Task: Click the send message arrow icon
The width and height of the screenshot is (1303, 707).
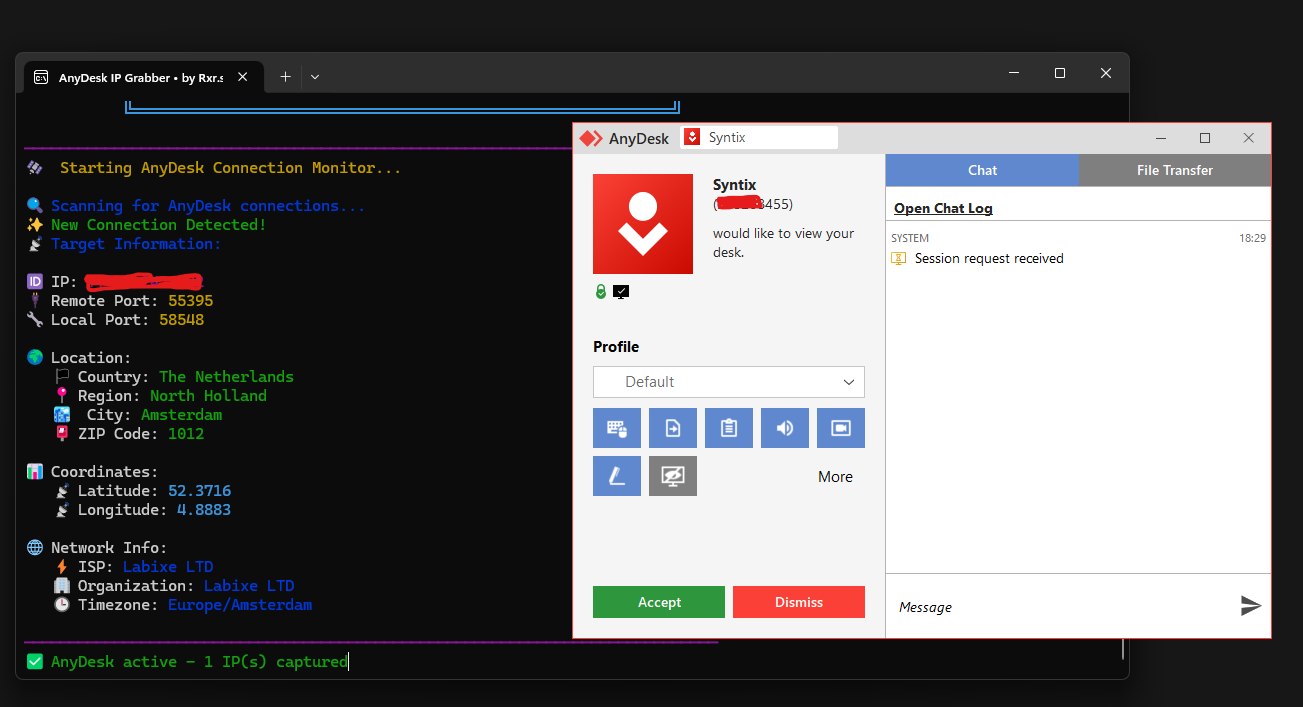Action: tap(1250, 605)
